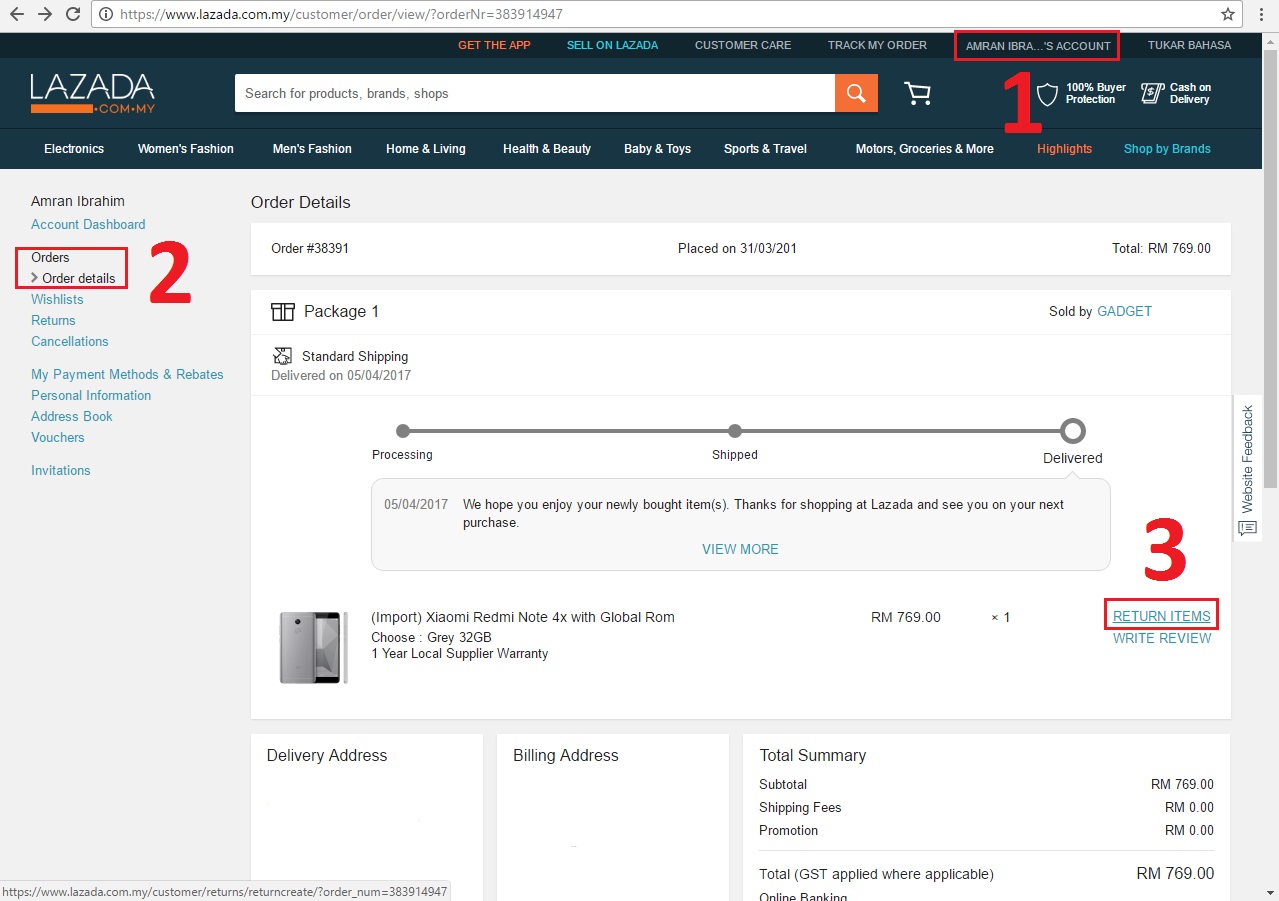Image resolution: width=1279 pixels, height=901 pixels.
Task: Click the browser URL address bar
Action: pos(665,14)
